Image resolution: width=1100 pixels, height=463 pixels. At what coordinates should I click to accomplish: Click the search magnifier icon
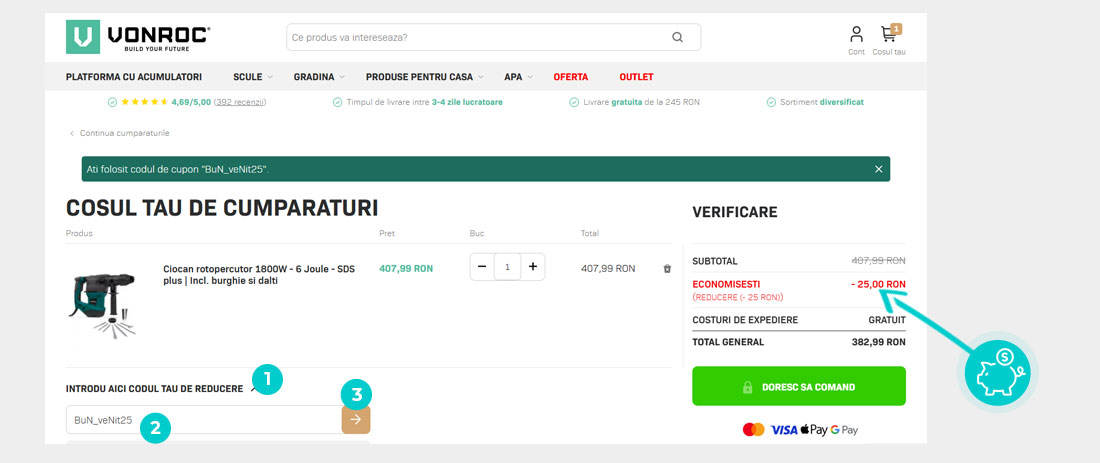point(677,38)
